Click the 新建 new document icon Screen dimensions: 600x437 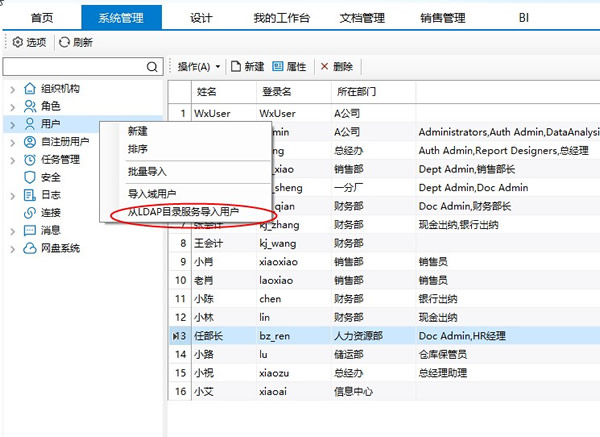pos(236,67)
